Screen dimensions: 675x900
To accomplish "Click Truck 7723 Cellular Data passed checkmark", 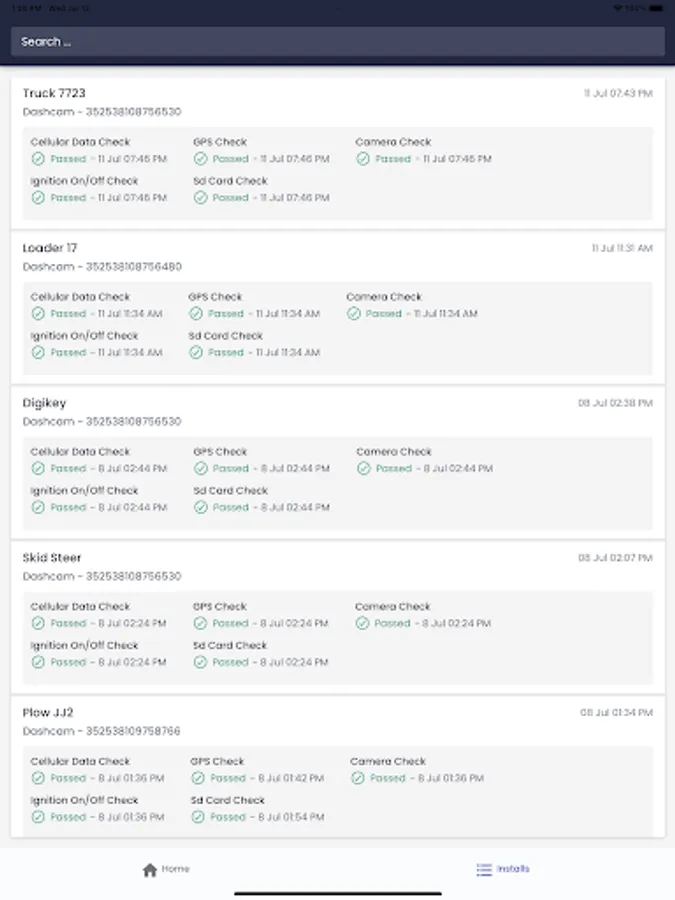I will pos(38,159).
